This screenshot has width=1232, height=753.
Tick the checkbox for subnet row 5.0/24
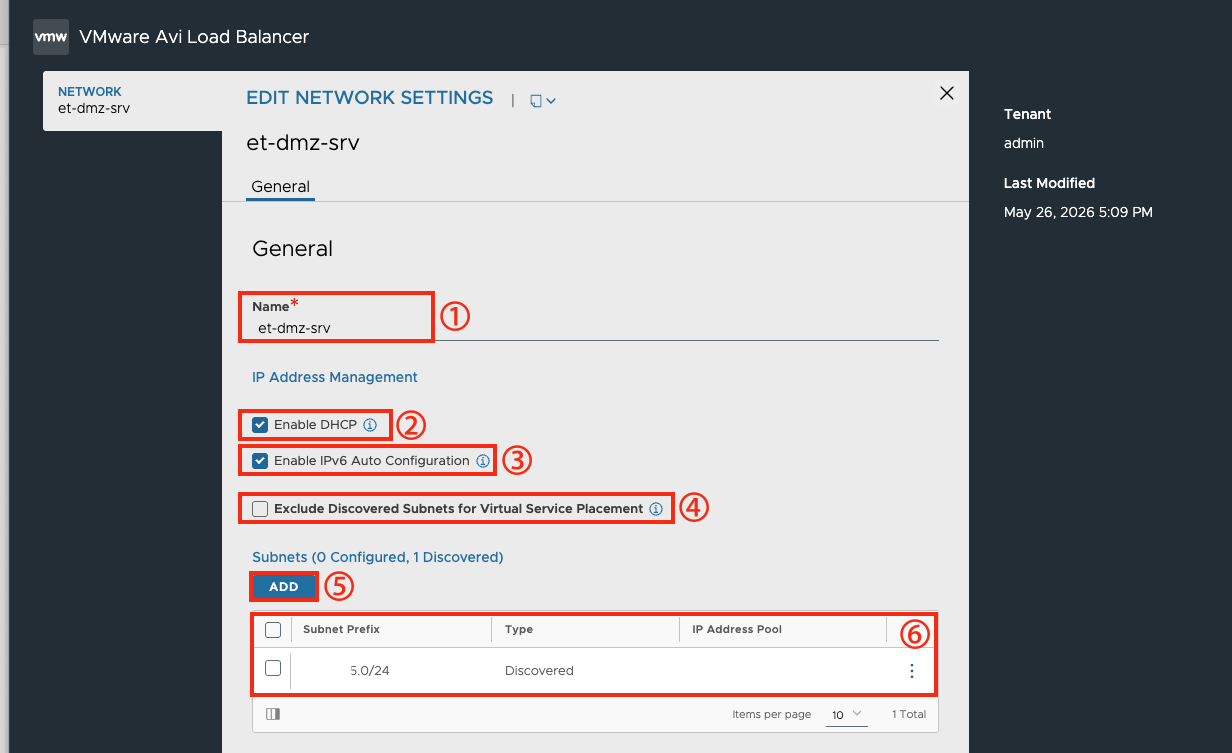click(x=273, y=669)
